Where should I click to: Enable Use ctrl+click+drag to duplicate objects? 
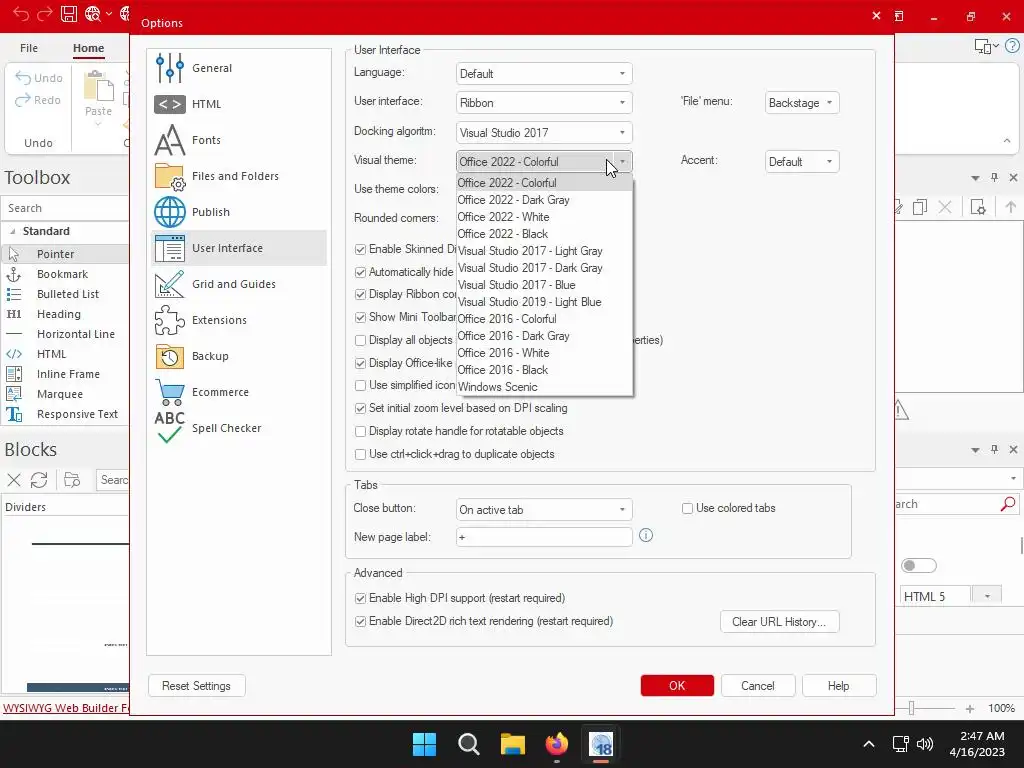[x=360, y=454]
